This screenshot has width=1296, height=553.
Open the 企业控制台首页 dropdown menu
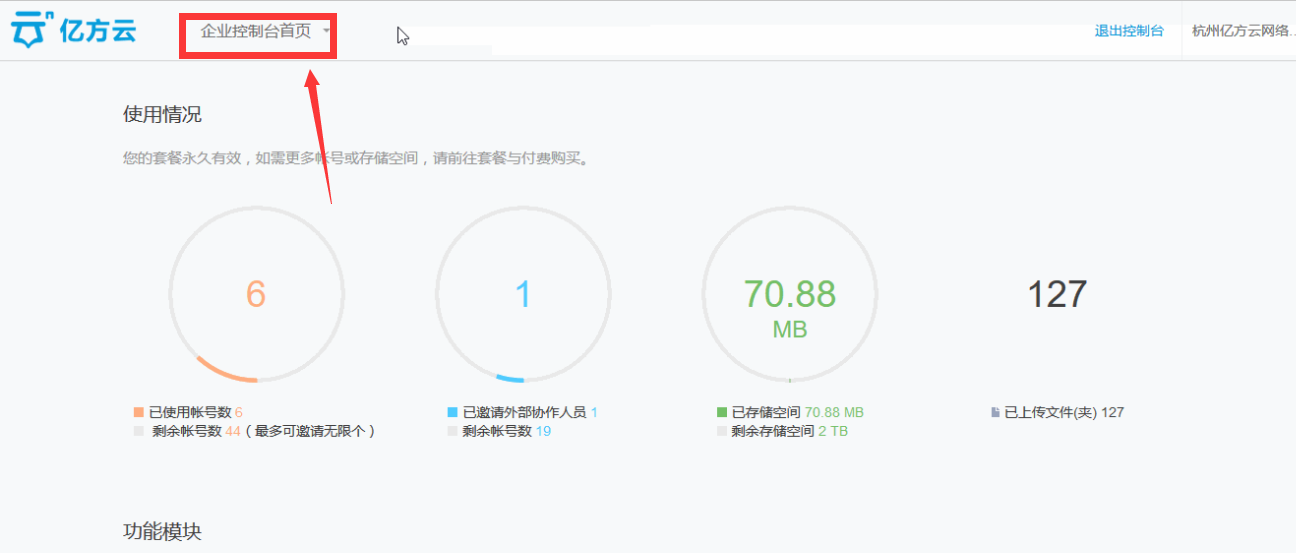pyautogui.click(x=256, y=31)
